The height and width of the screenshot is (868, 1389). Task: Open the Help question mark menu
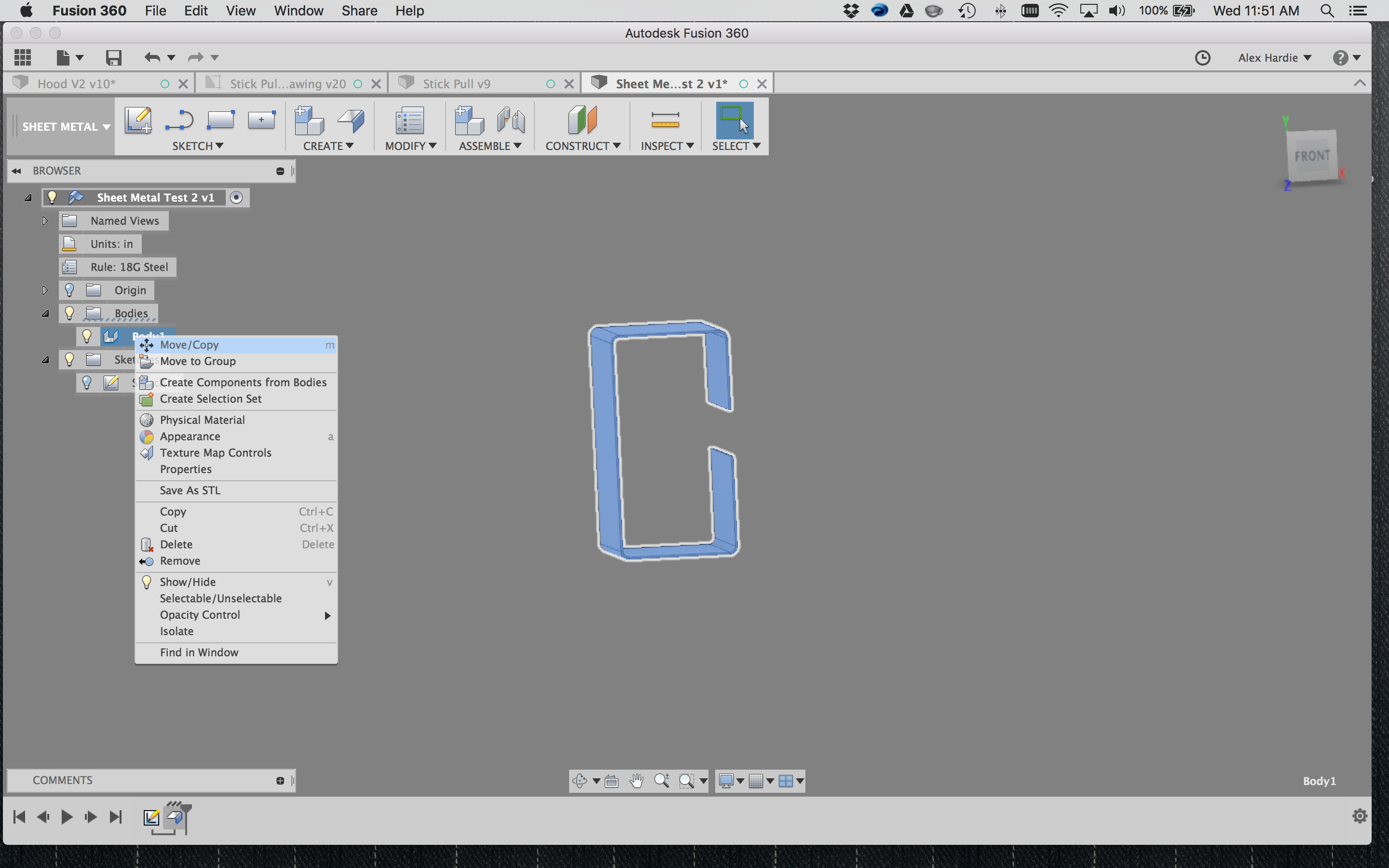pos(1346,57)
